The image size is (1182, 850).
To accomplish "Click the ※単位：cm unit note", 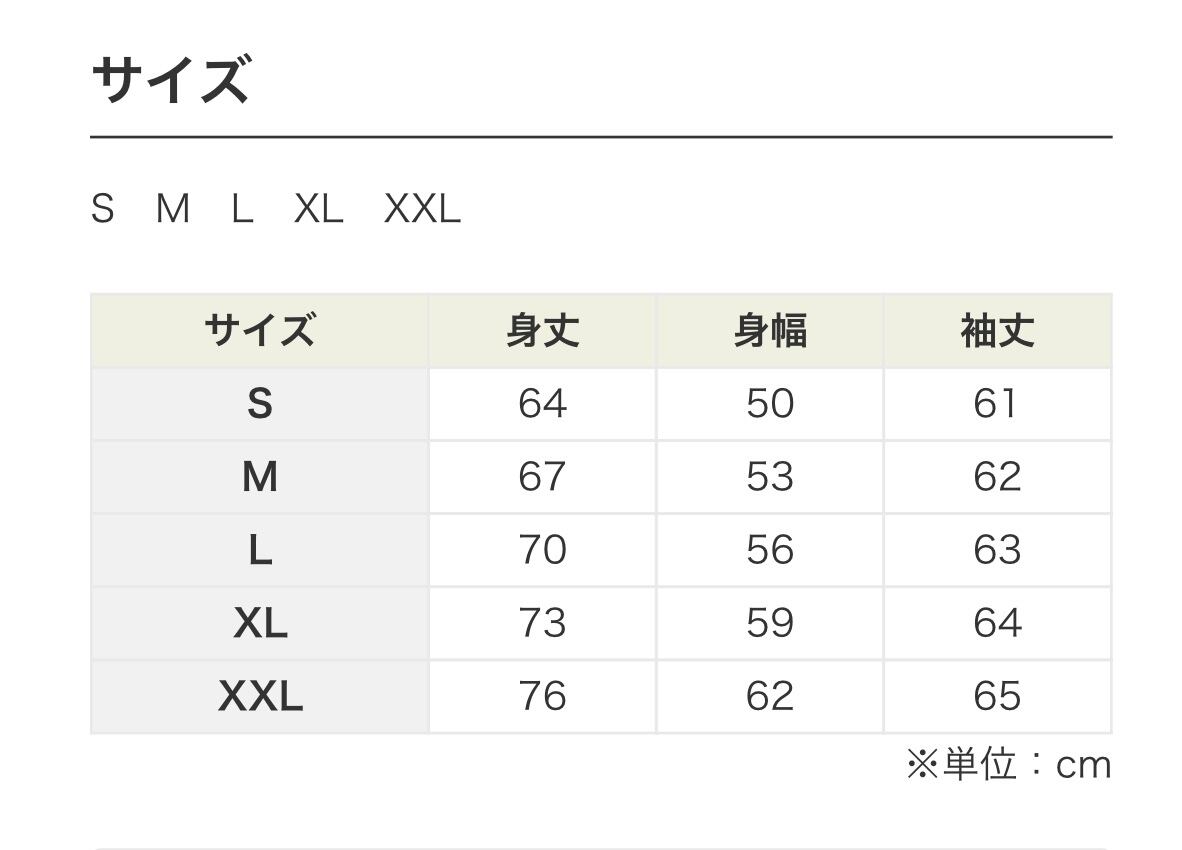I will click(x=1008, y=765).
